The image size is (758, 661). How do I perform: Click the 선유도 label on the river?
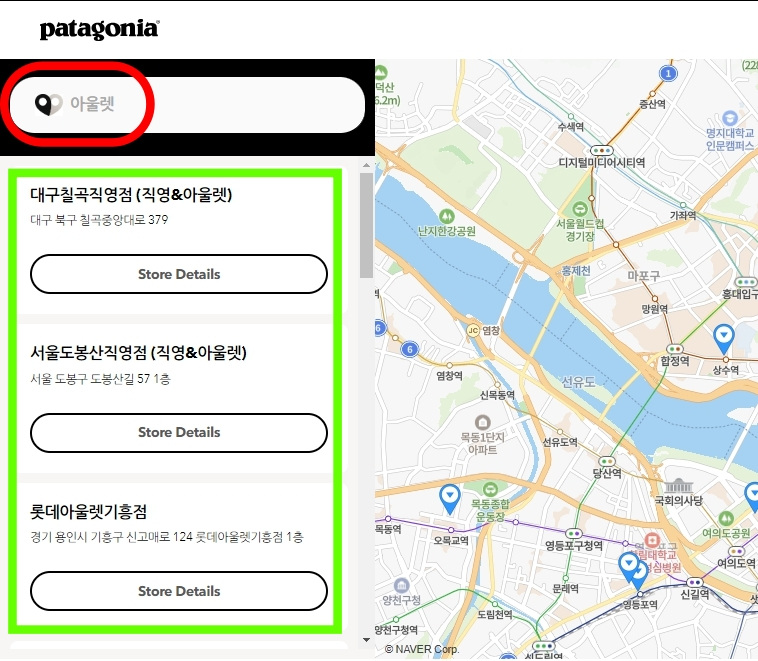pos(578,382)
